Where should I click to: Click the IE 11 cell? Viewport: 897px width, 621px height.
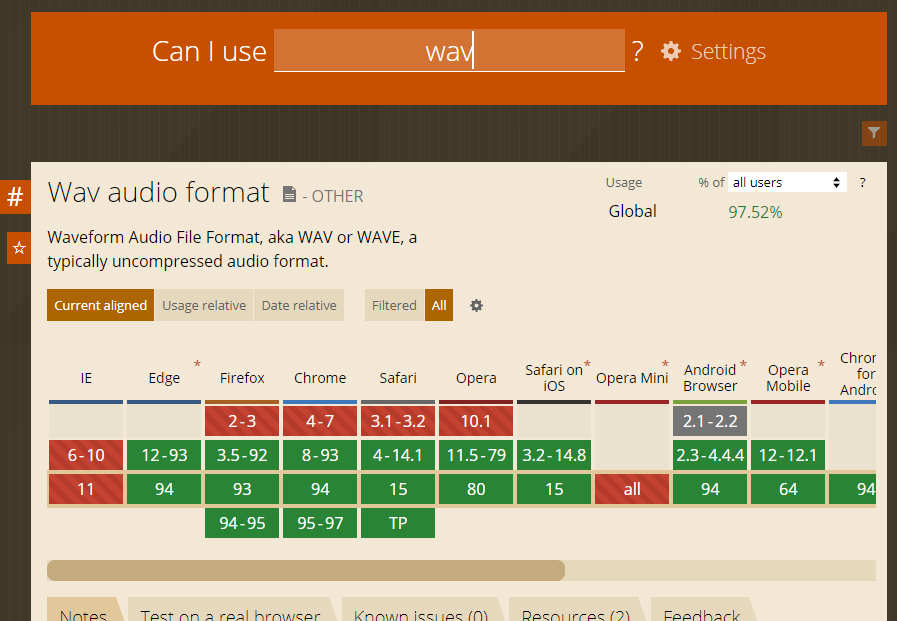tap(86, 489)
